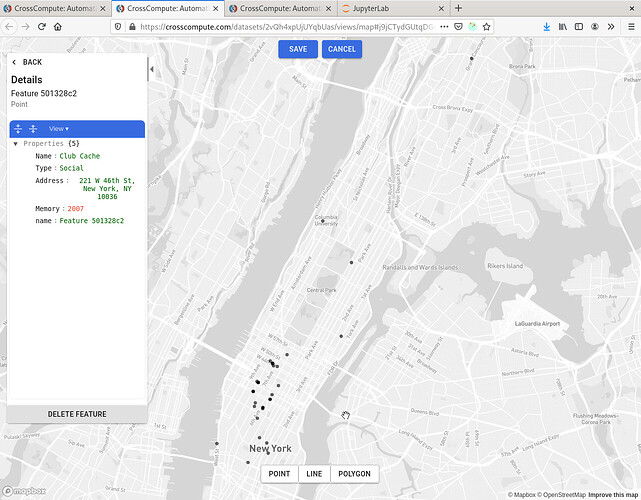Open the page actions ellipsis menu
This screenshot has width=641, height=500.
[x=444, y=27]
